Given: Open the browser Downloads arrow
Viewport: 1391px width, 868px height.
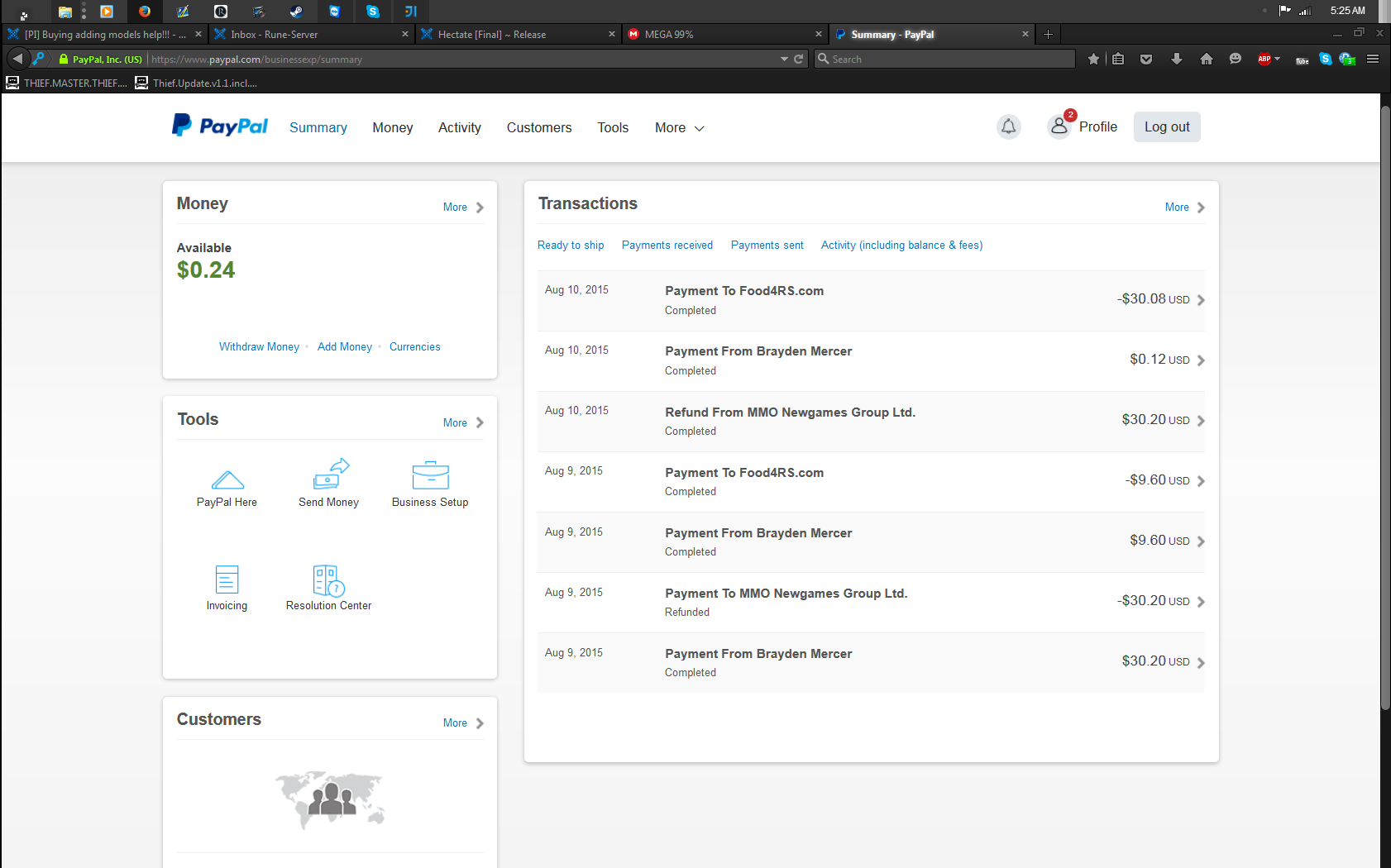Looking at the screenshot, I should click(1176, 59).
